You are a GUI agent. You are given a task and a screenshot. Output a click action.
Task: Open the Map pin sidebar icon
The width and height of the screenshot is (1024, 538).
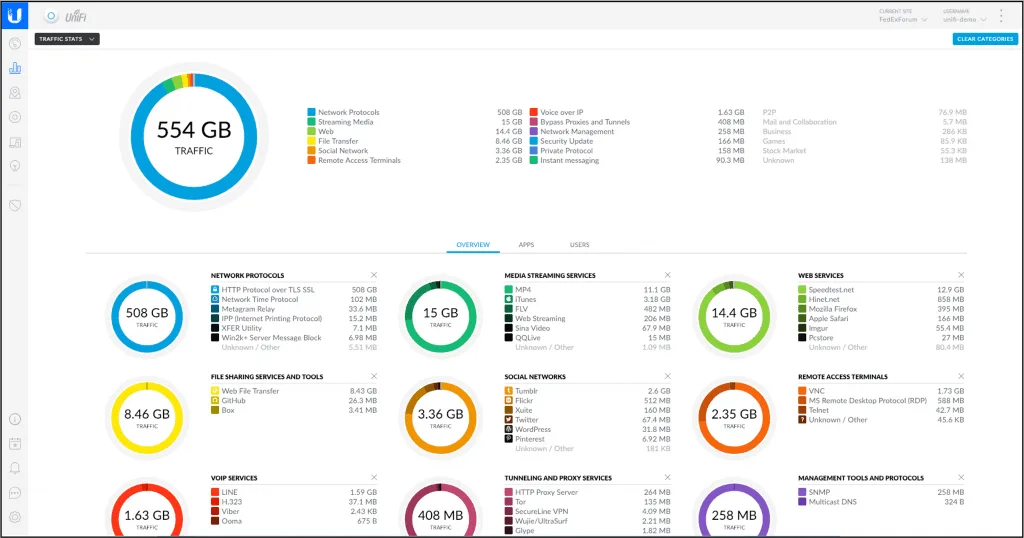click(x=15, y=93)
